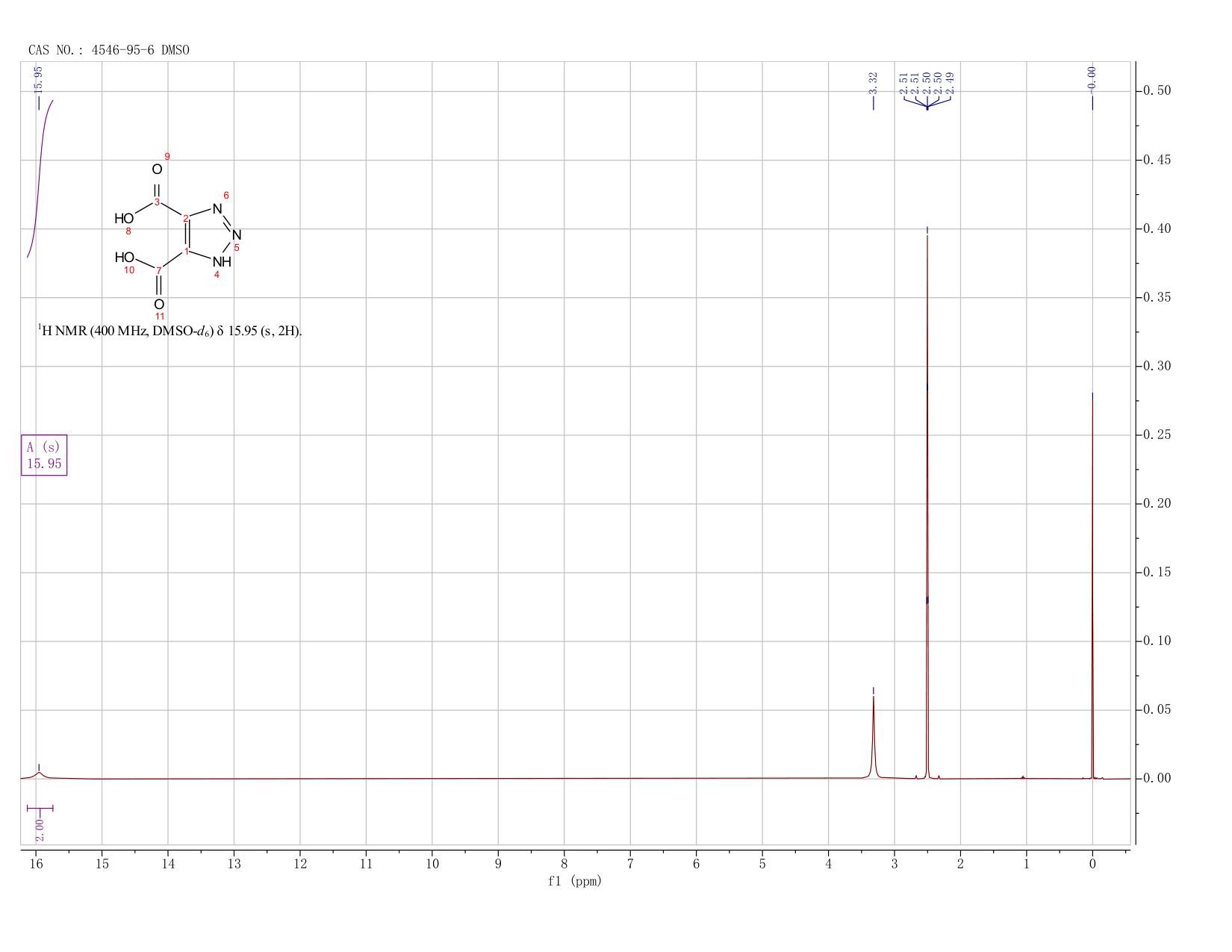Click the 3.32 peak label
Screen dimensions: 1232x952
pyautogui.click(x=873, y=83)
